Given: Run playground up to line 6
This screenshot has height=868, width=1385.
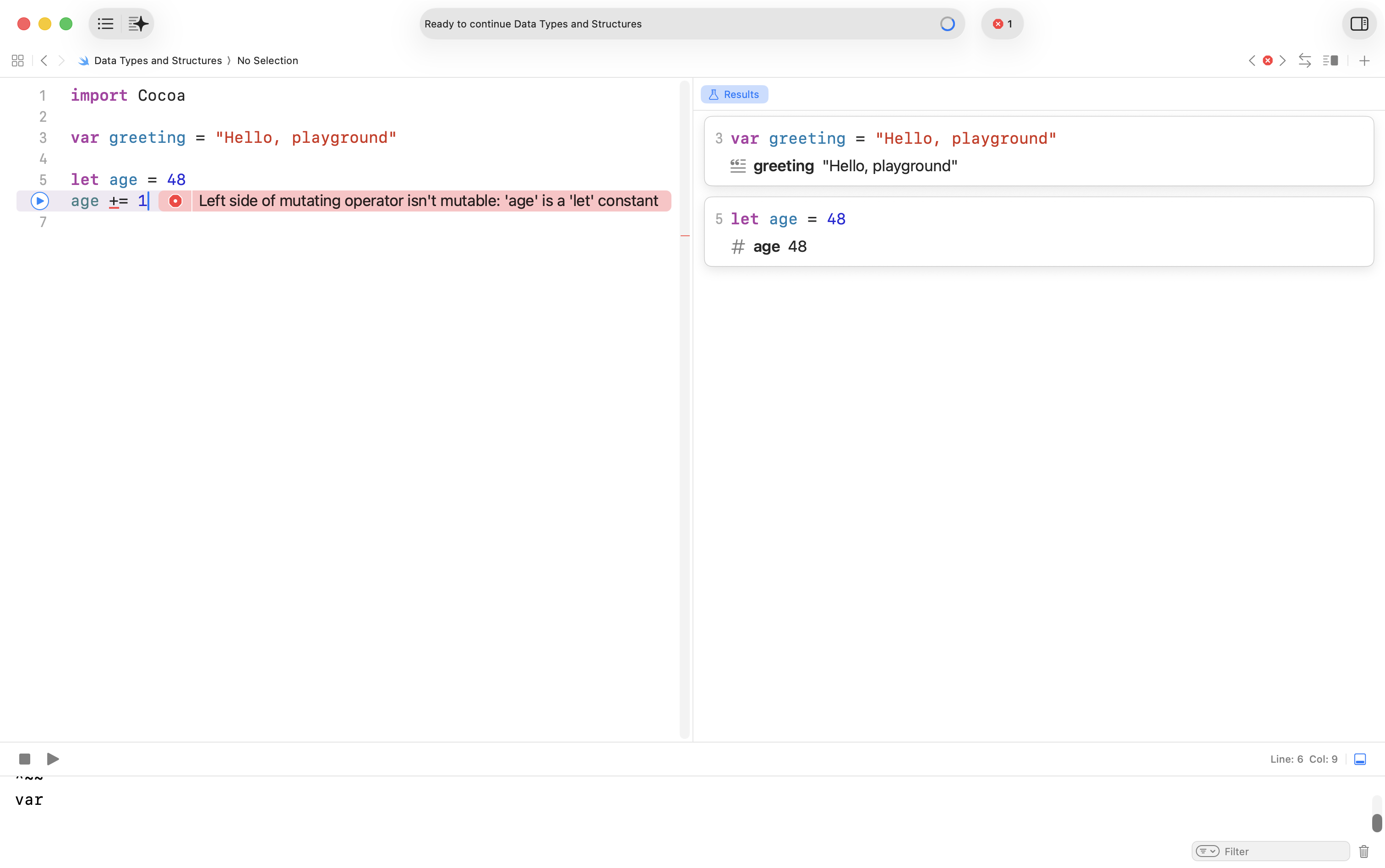Looking at the screenshot, I should 40,201.
